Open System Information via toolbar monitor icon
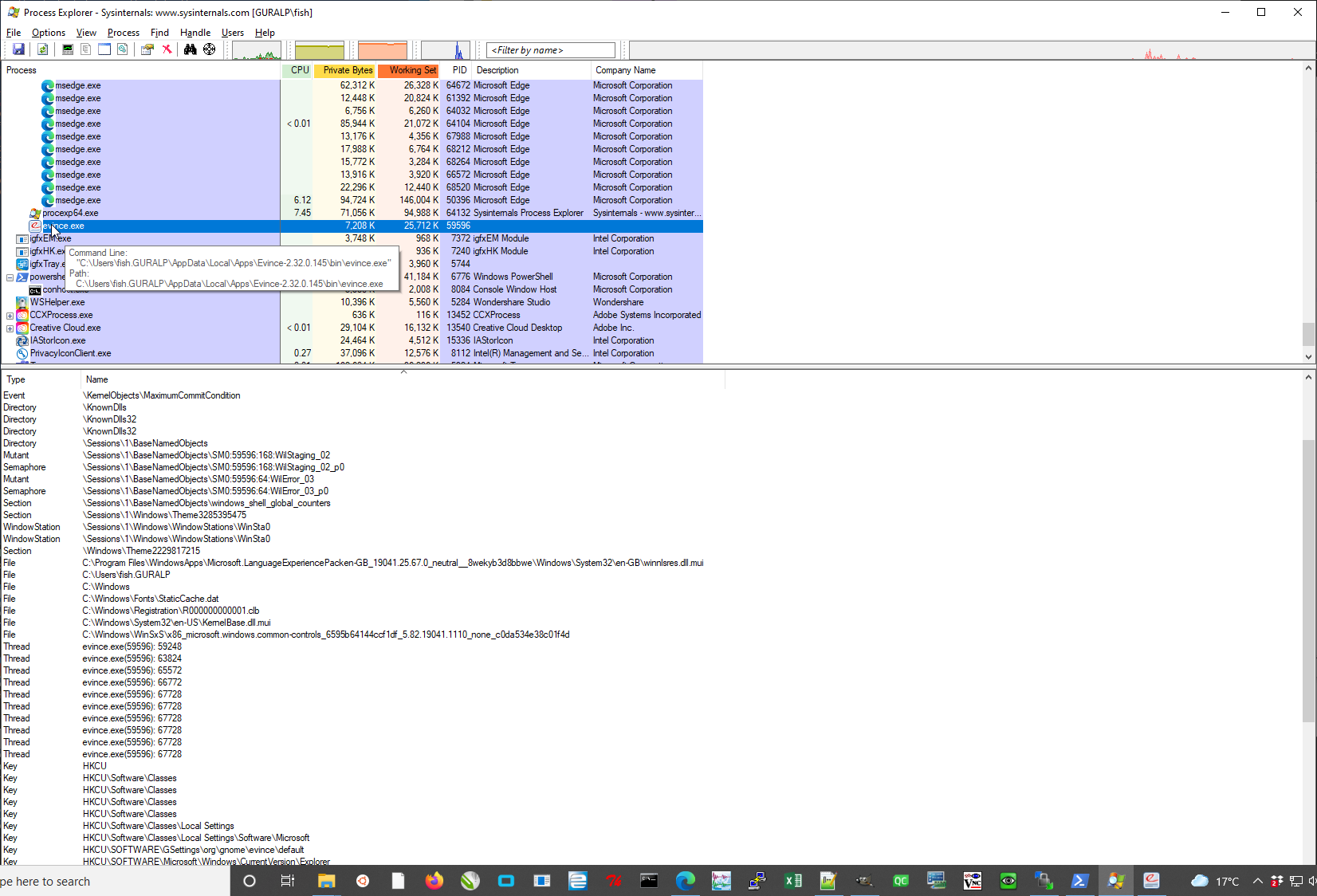Image resolution: width=1317 pixels, height=896 pixels. (68, 49)
